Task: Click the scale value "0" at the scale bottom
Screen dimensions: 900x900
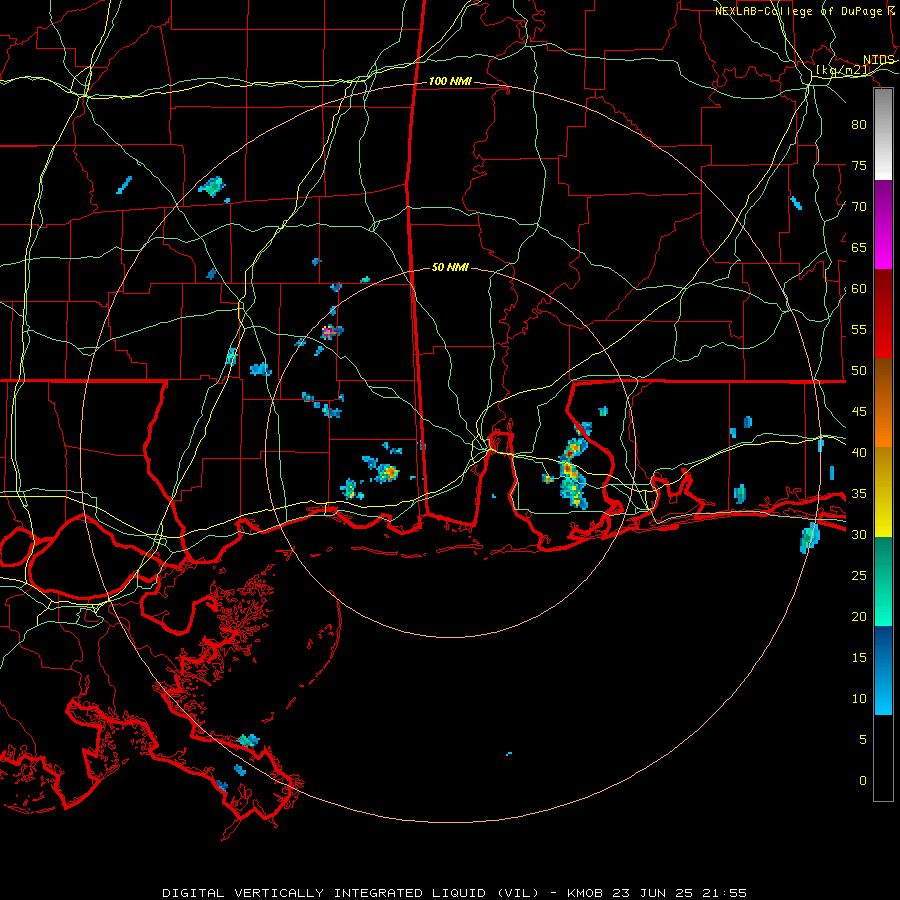Action: click(x=863, y=781)
